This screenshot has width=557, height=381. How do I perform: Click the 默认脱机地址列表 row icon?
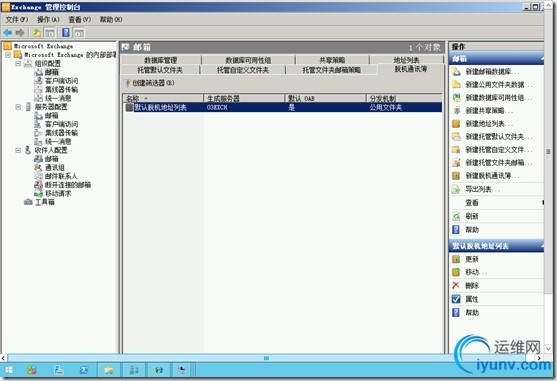click(x=129, y=107)
